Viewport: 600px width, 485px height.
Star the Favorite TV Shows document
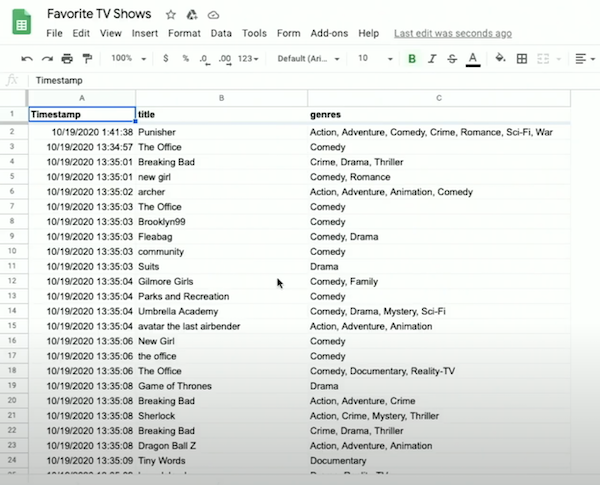pyautogui.click(x=171, y=15)
